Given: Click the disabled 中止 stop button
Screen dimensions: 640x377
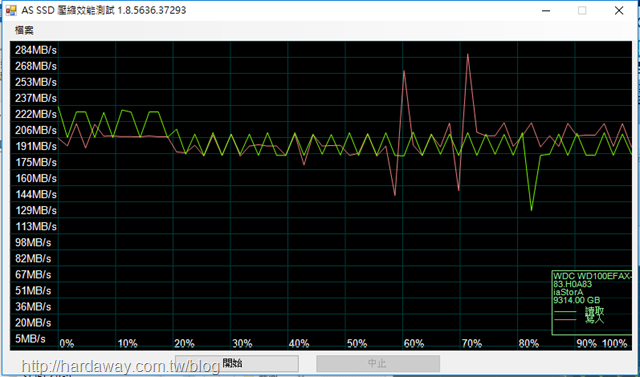Looking at the screenshot, I should pyautogui.click(x=378, y=363).
